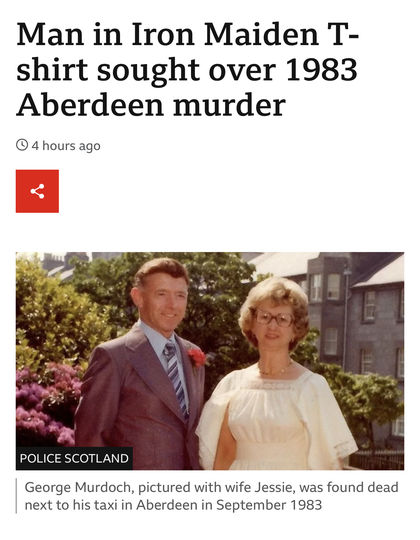Click '1983' in the headline

321,69
